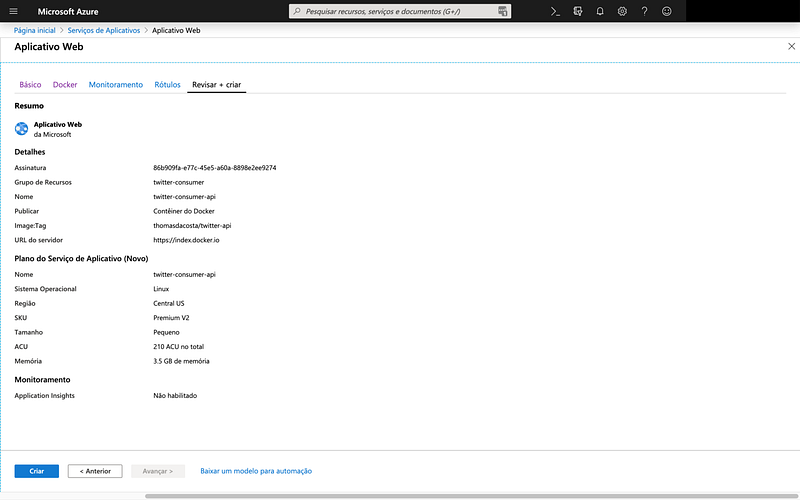Select thomasdacosta/twitter-api image tag value
This screenshot has width=800, height=500.
coord(192,226)
